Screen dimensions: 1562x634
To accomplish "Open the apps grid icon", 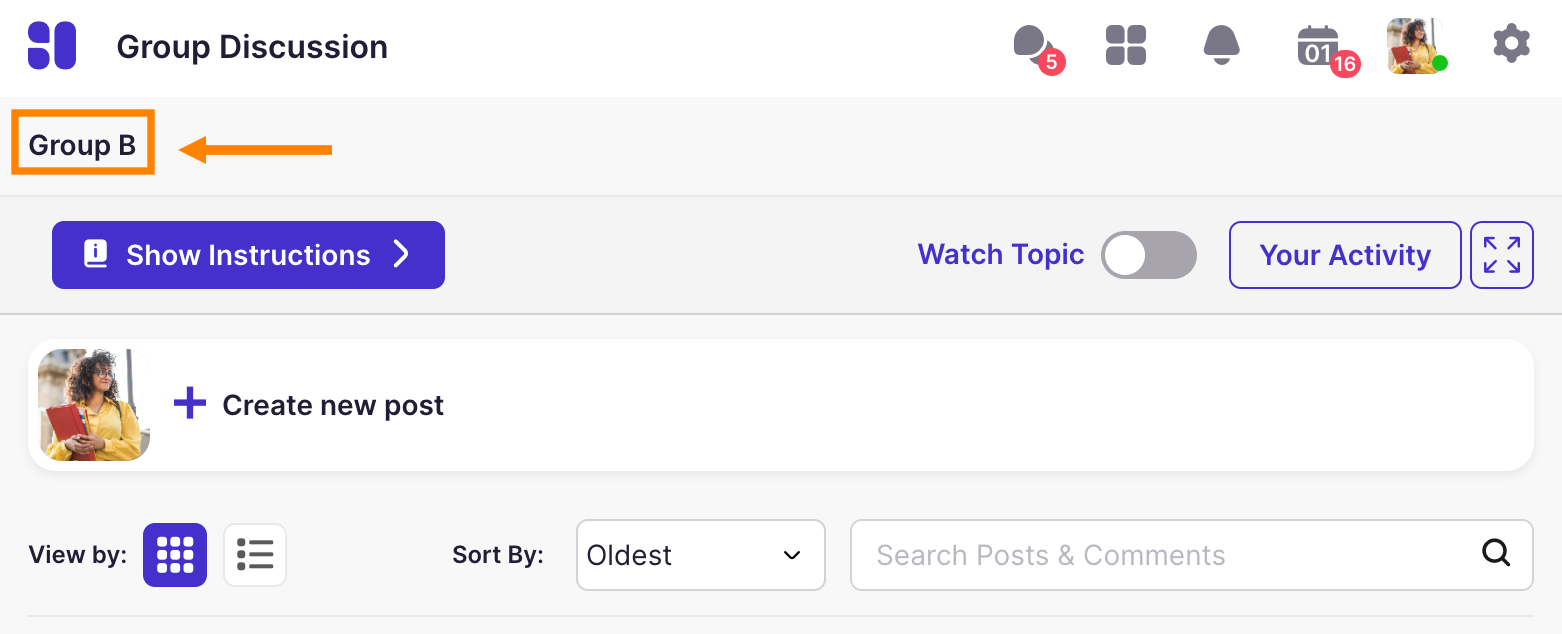I will [1126, 46].
